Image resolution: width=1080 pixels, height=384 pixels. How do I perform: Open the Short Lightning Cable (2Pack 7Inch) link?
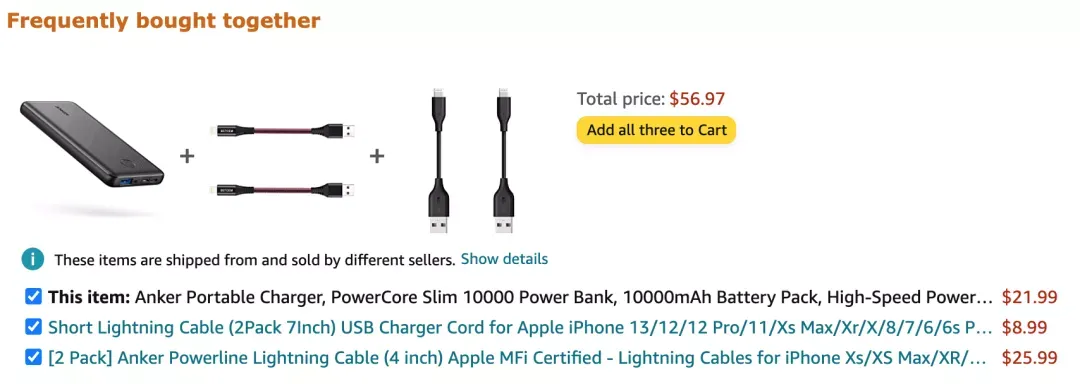[x=521, y=328]
